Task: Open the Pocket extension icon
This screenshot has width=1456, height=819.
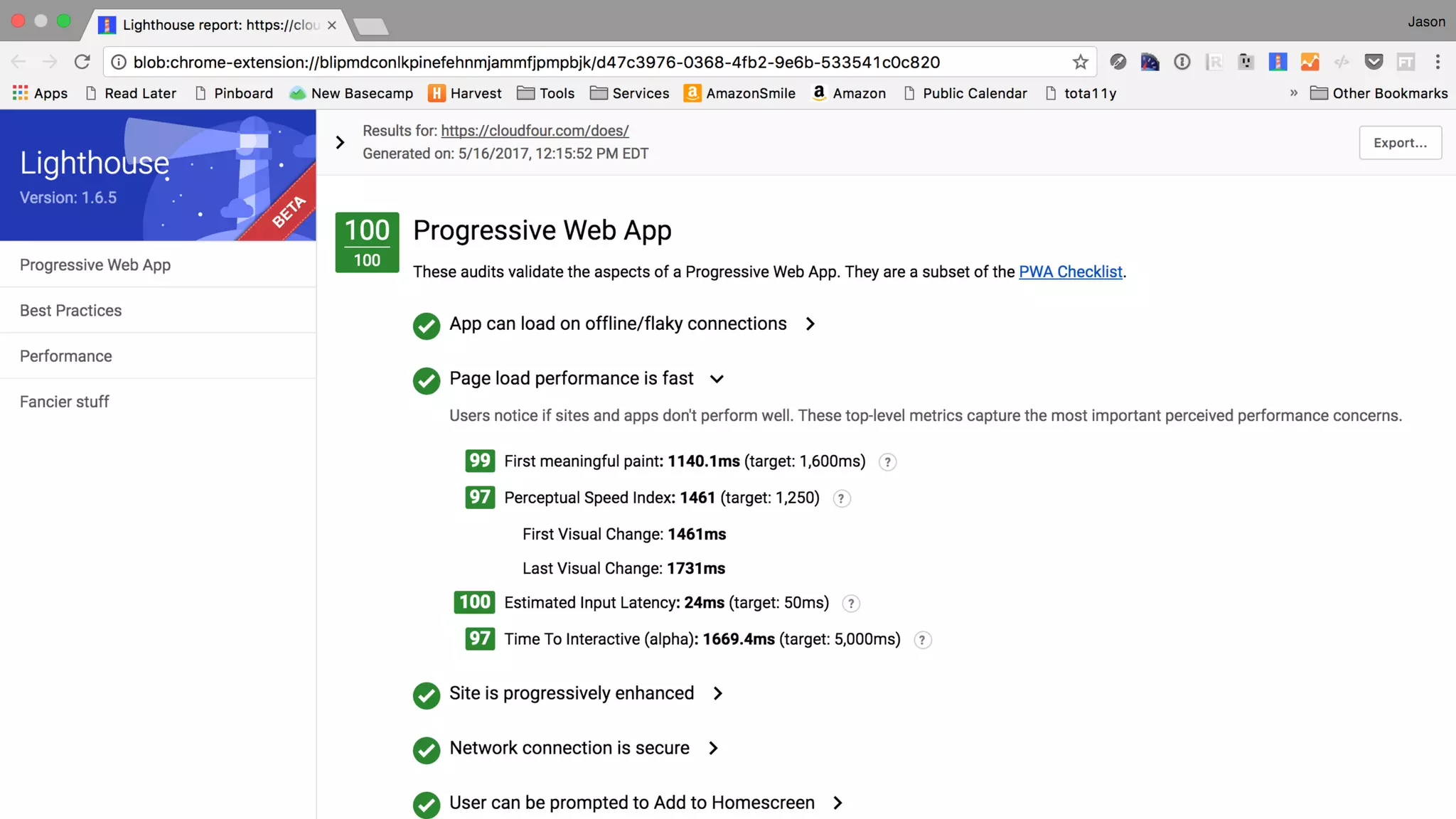Action: (1374, 62)
